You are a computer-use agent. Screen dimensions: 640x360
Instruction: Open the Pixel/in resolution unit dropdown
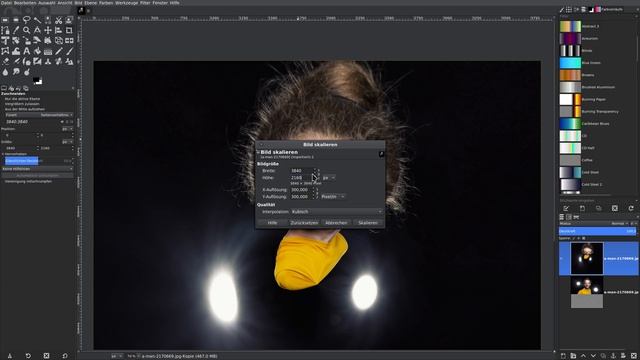(x=333, y=197)
